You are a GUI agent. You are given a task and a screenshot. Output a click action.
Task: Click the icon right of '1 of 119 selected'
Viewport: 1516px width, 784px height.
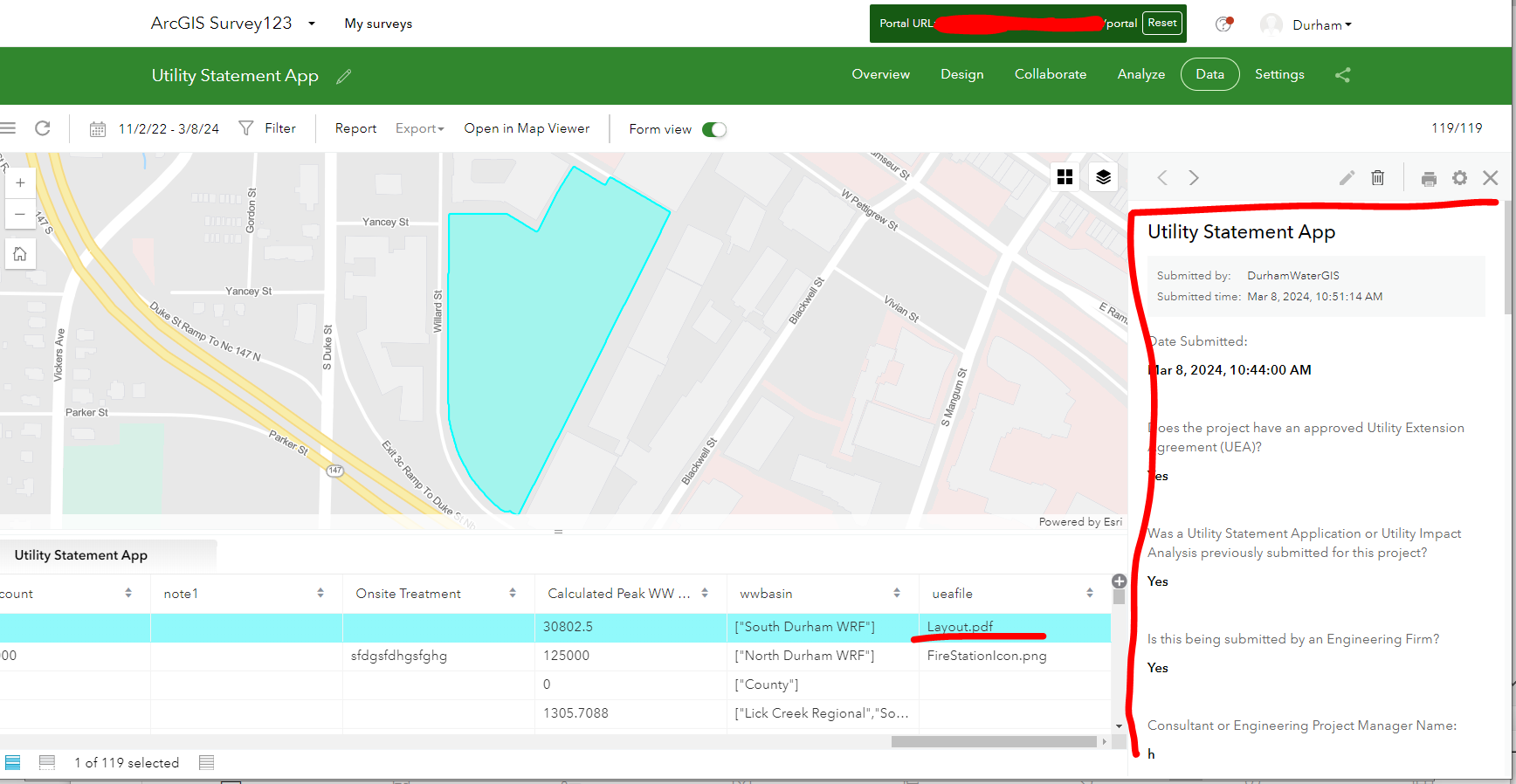(206, 763)
